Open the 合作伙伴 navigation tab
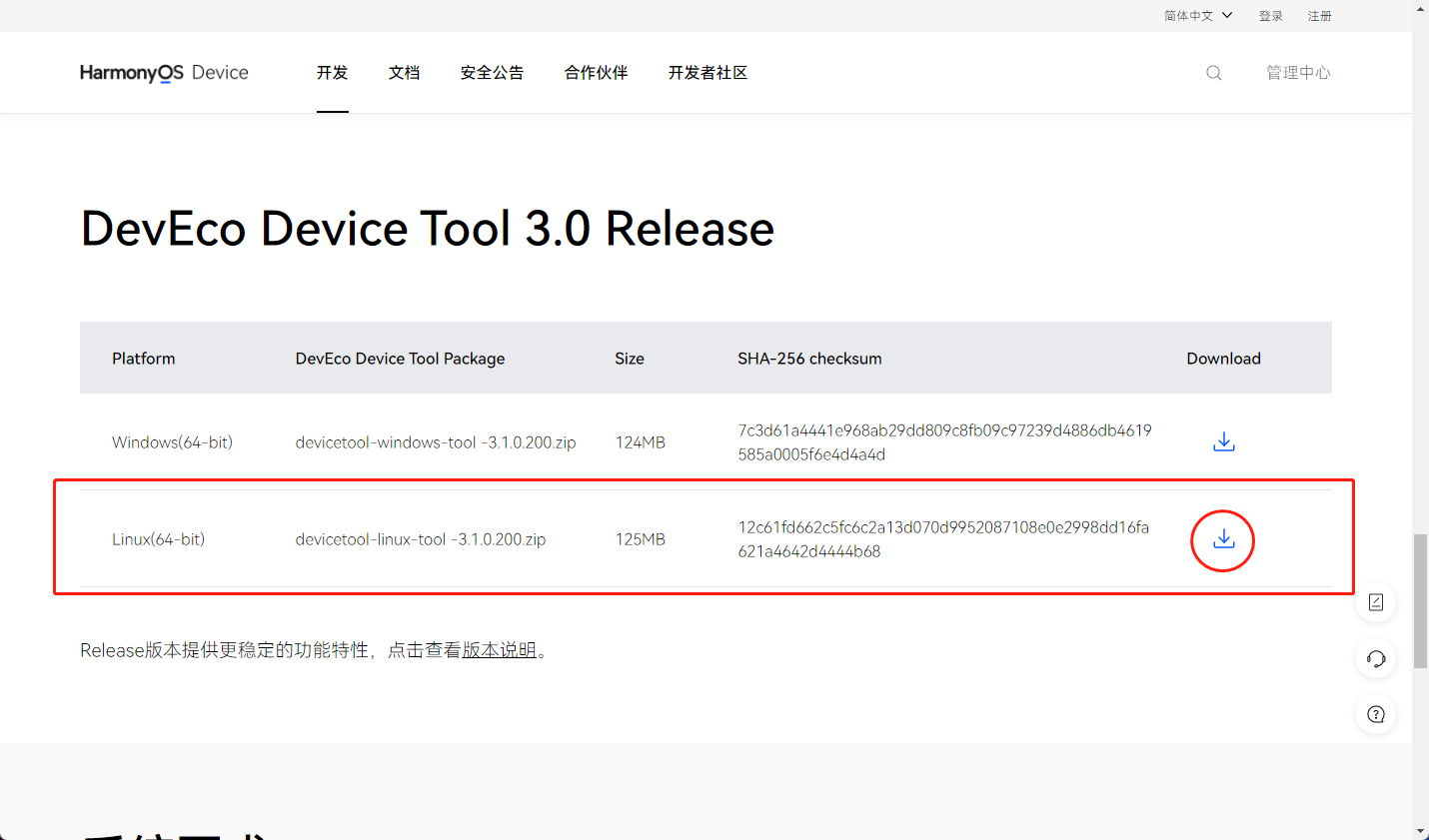This screenshot has width=1429, height=840. (x=597, y=73)
